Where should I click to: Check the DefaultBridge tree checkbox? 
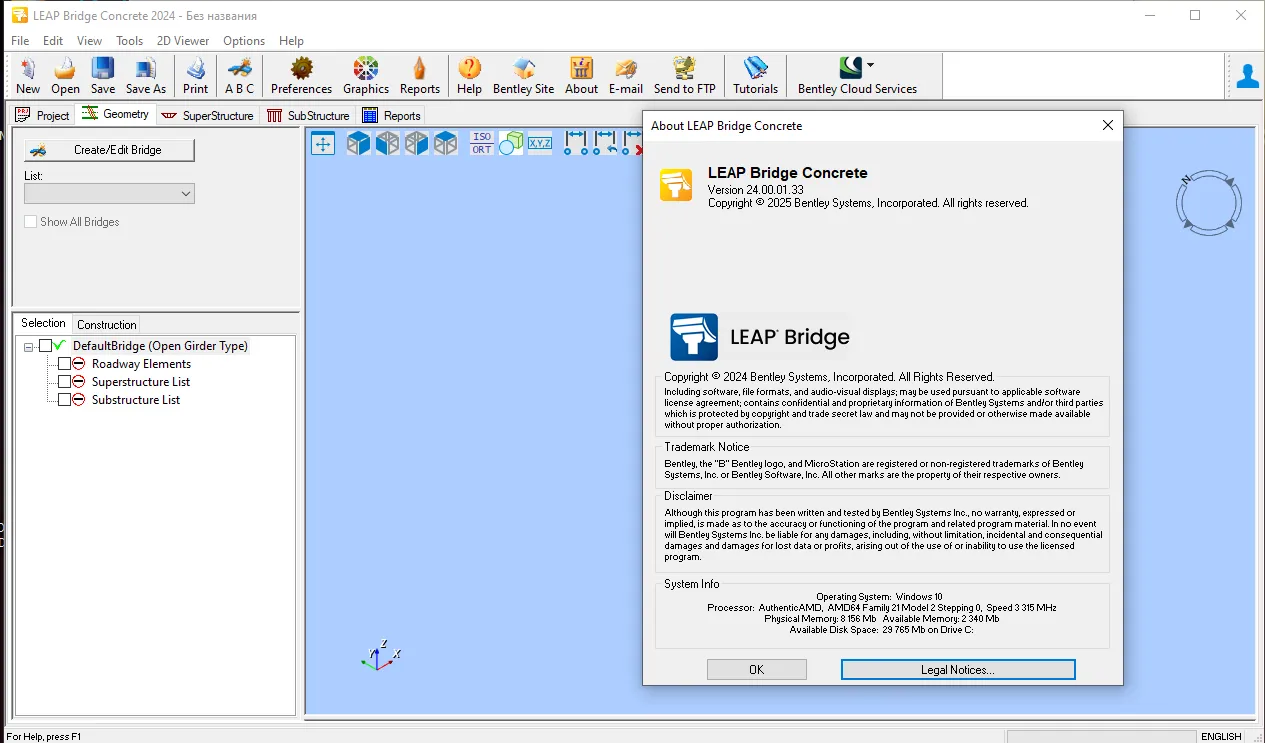pos(45,346)
